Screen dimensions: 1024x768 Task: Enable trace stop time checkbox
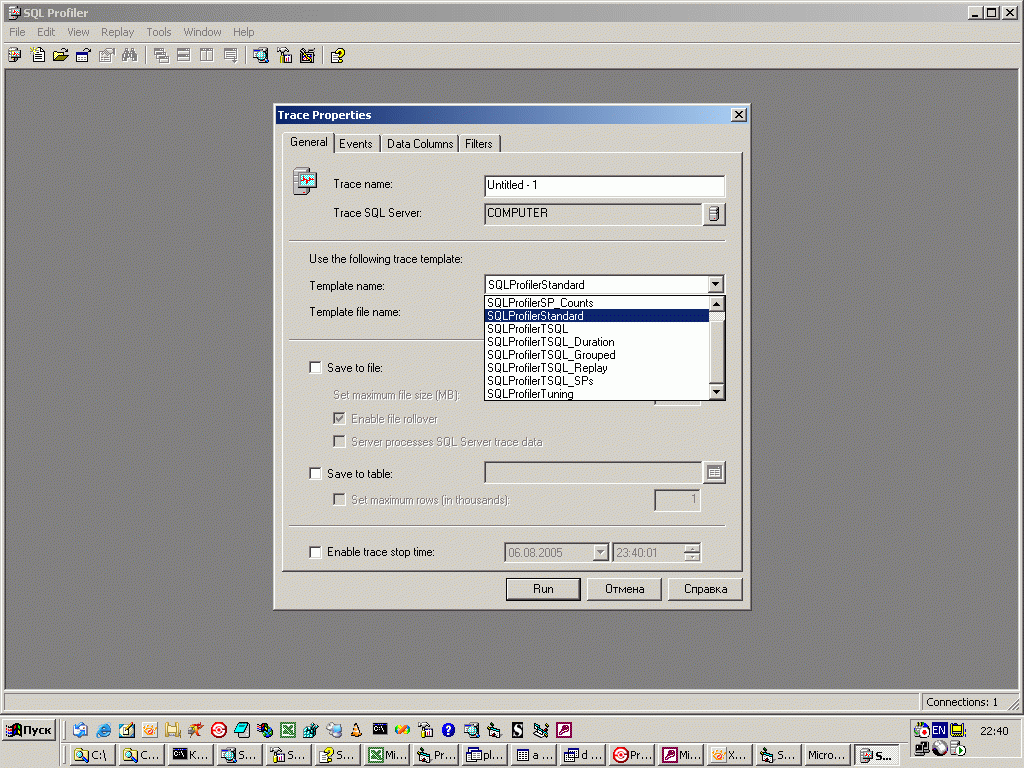point(315,552)
